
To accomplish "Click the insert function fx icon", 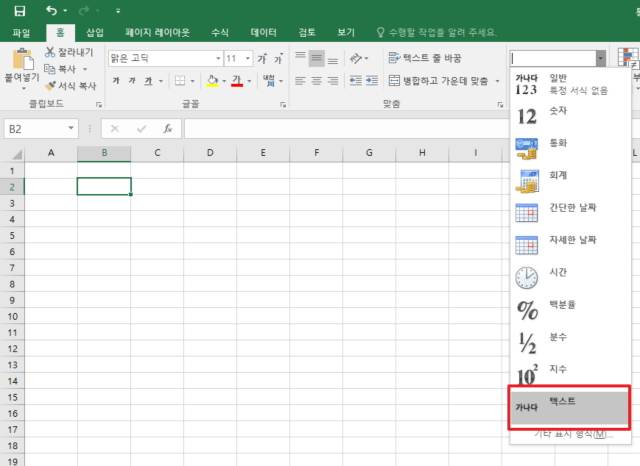I will pyautogui.click(x=168, y=129).
